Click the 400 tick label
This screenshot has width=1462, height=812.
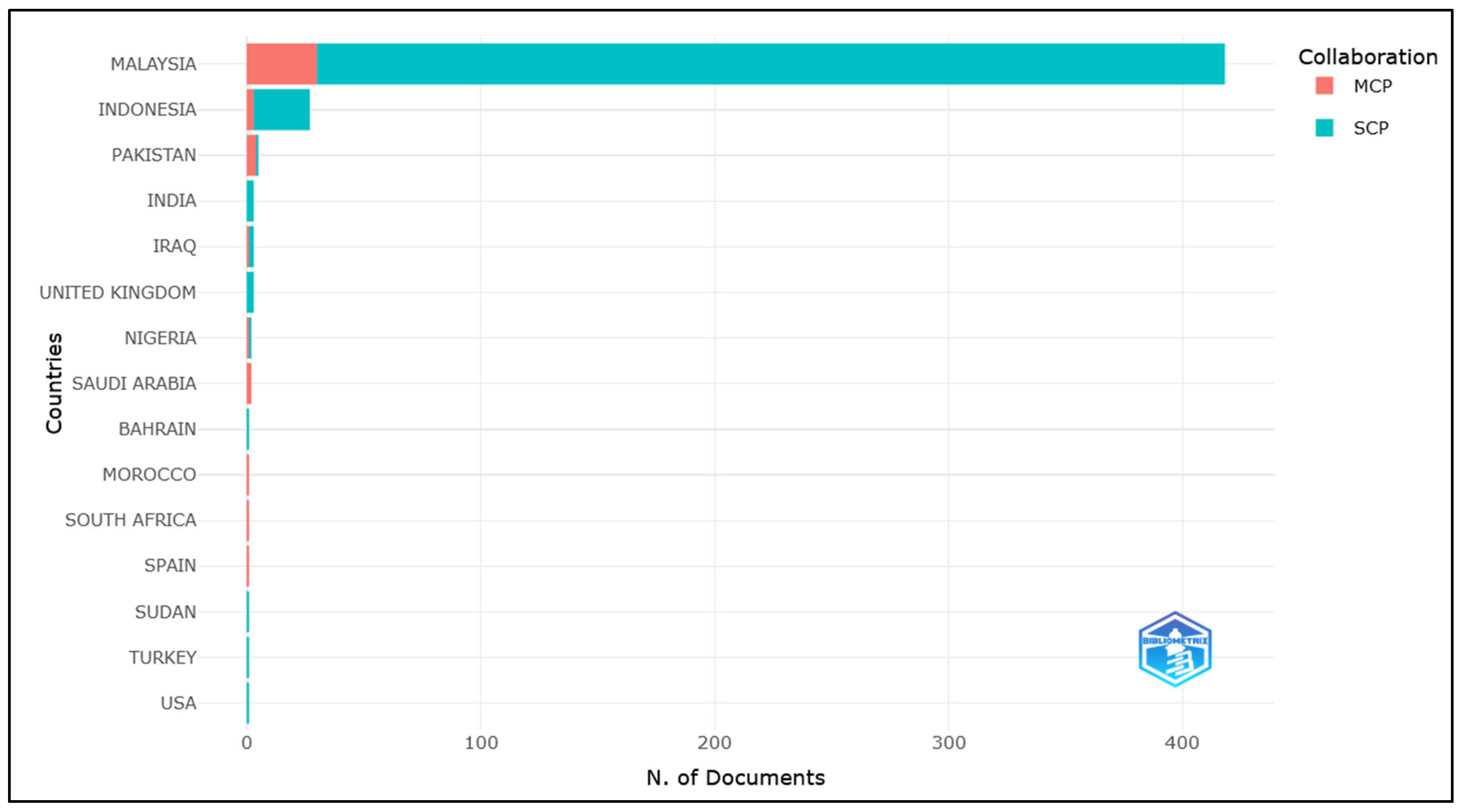(x=1182, y=743)
